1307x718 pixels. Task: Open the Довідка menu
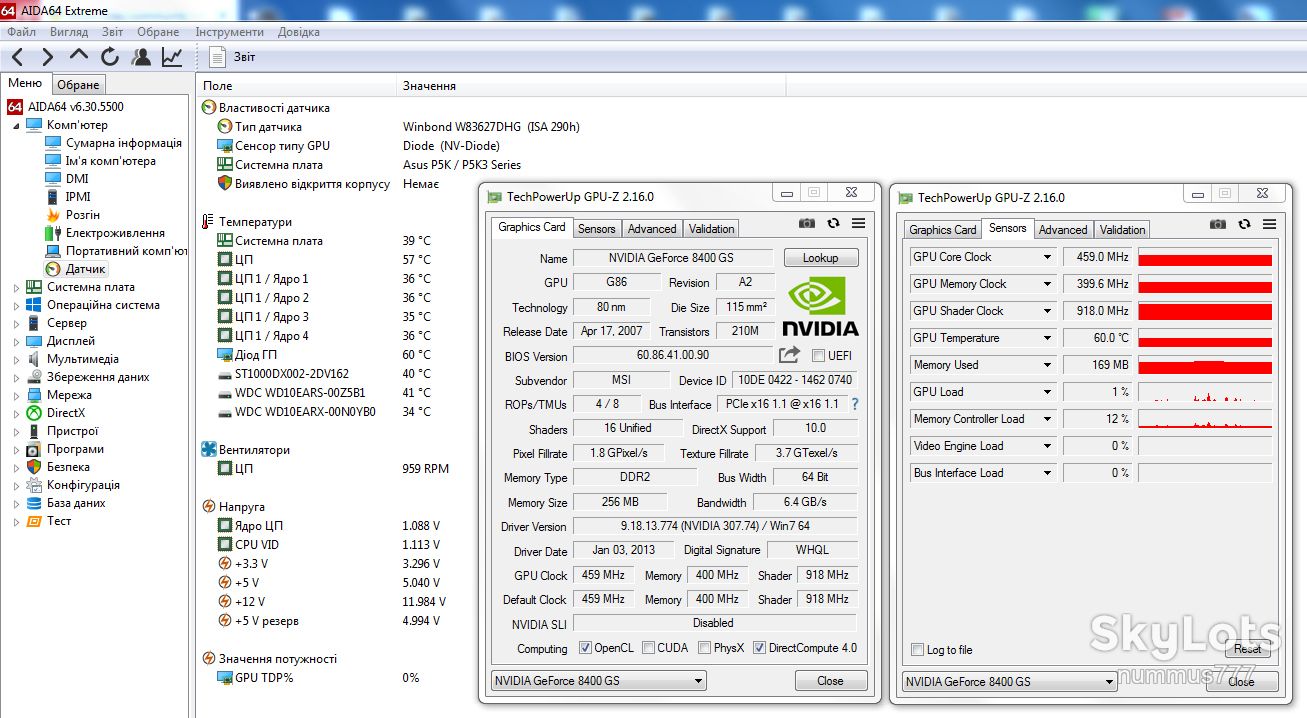299,32
